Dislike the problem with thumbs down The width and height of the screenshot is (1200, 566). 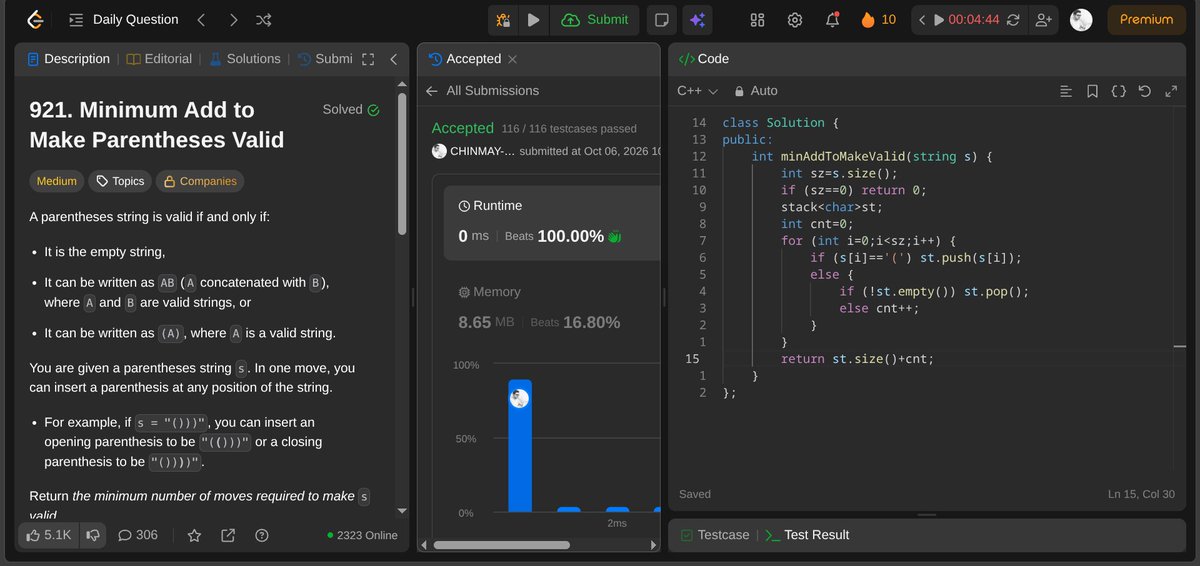(92, 535)
